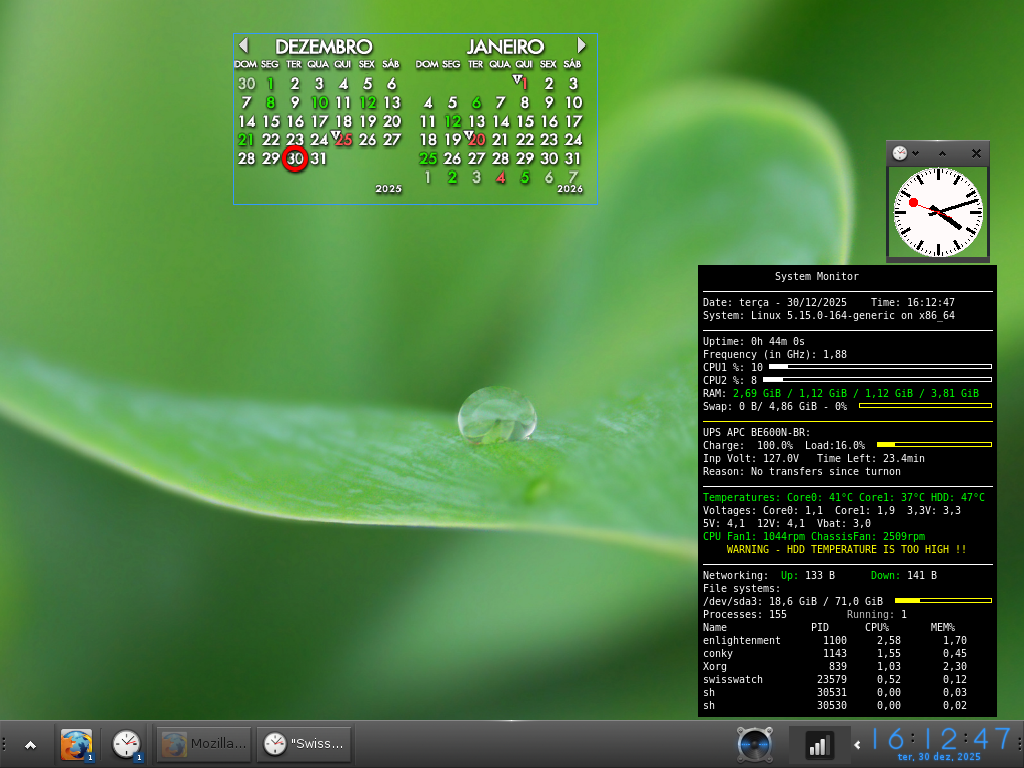
Task: Expand the tray arrow left of digital clock
Action: coord(857,744)
